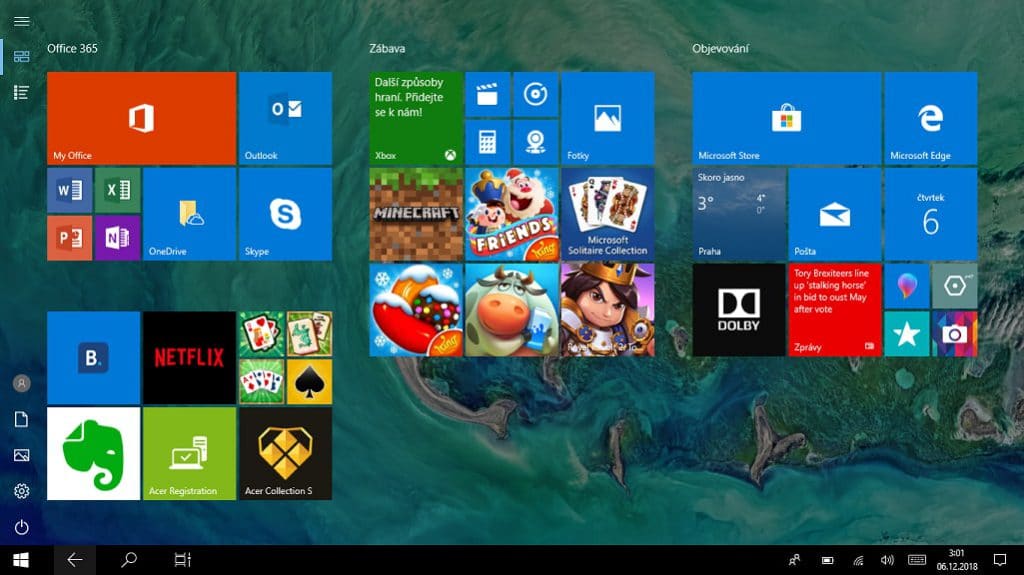Open the Praha weather tile
Viewport: 1024px width, 575px height.
tap(739, 214)
